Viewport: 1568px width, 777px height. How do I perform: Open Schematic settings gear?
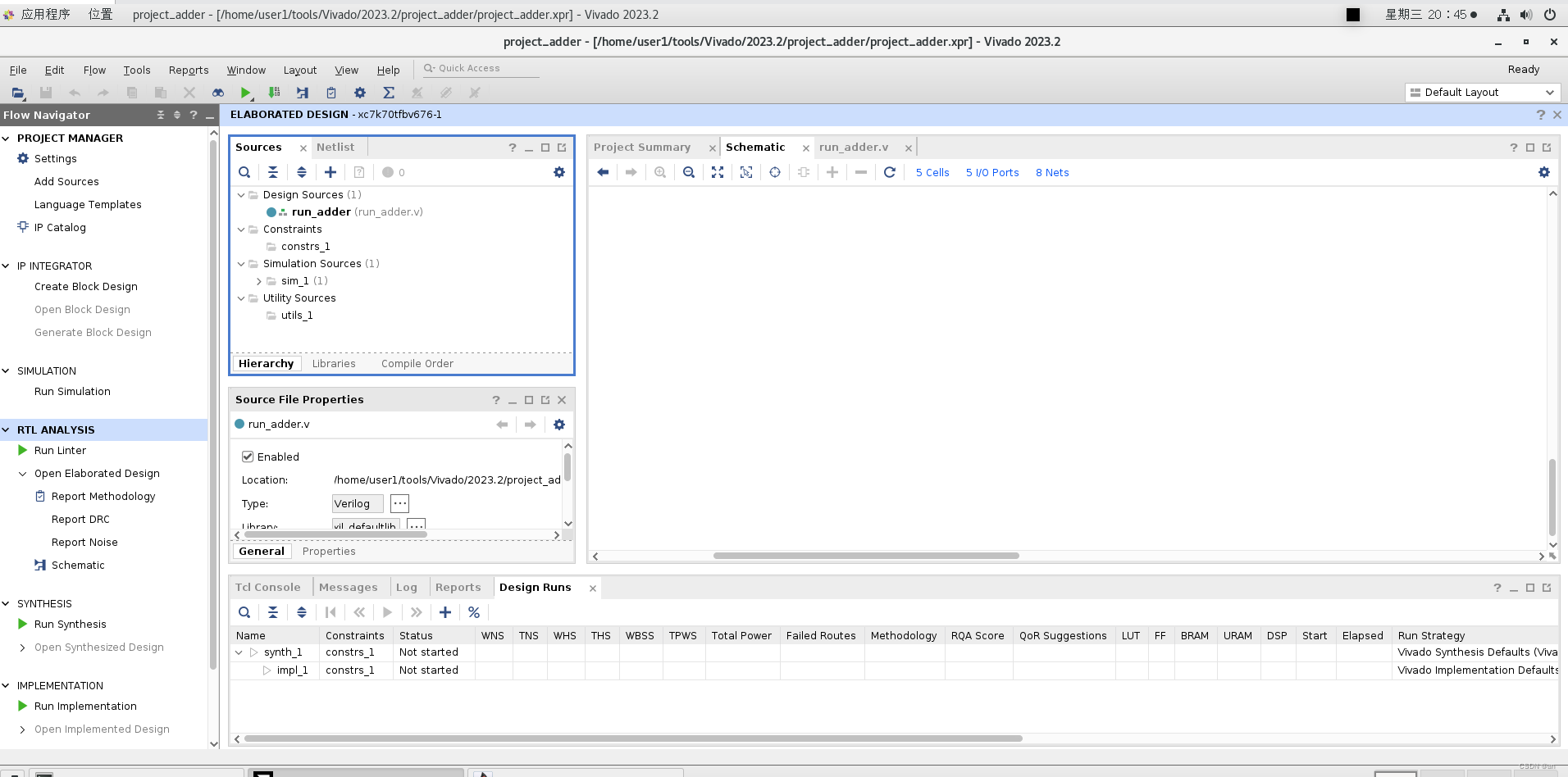tap(1544, 172)
